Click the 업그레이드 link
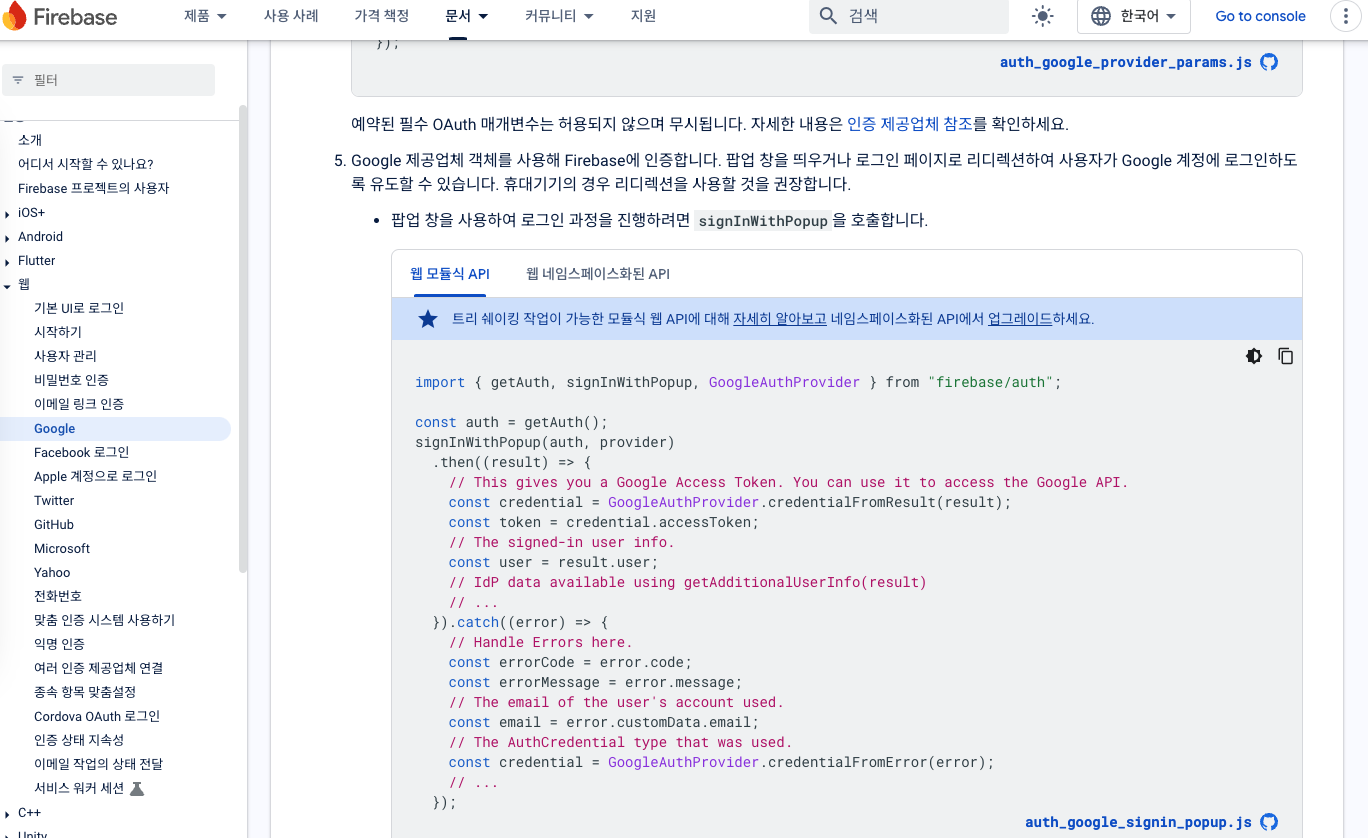Image resolution: width=1368 pixels, height=838 pixels. (x=1020, y=319)
